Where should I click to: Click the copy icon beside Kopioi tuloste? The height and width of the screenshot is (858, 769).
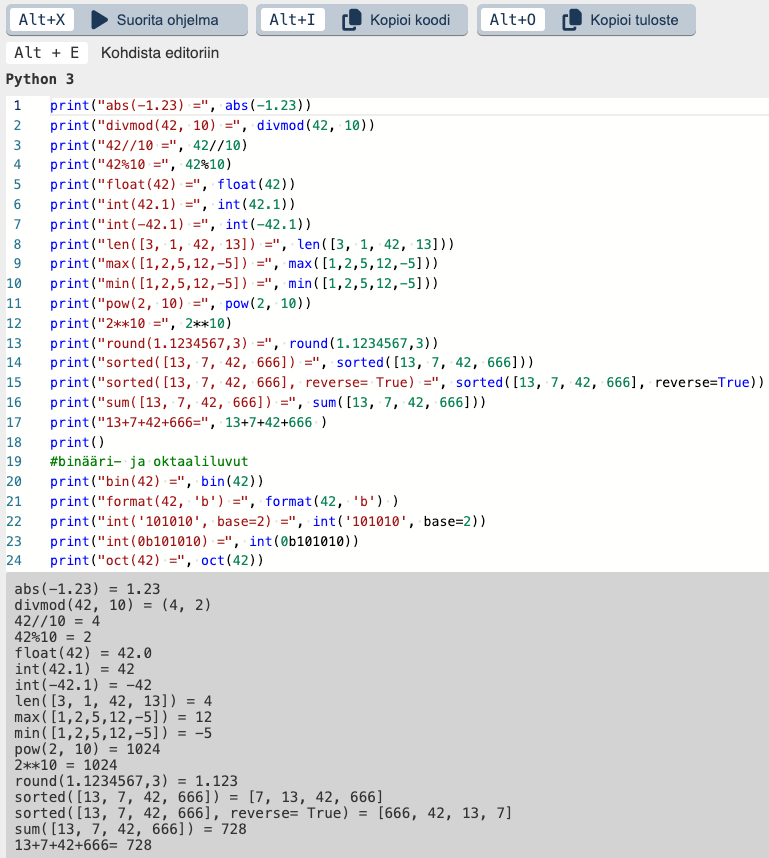[571, 20]
